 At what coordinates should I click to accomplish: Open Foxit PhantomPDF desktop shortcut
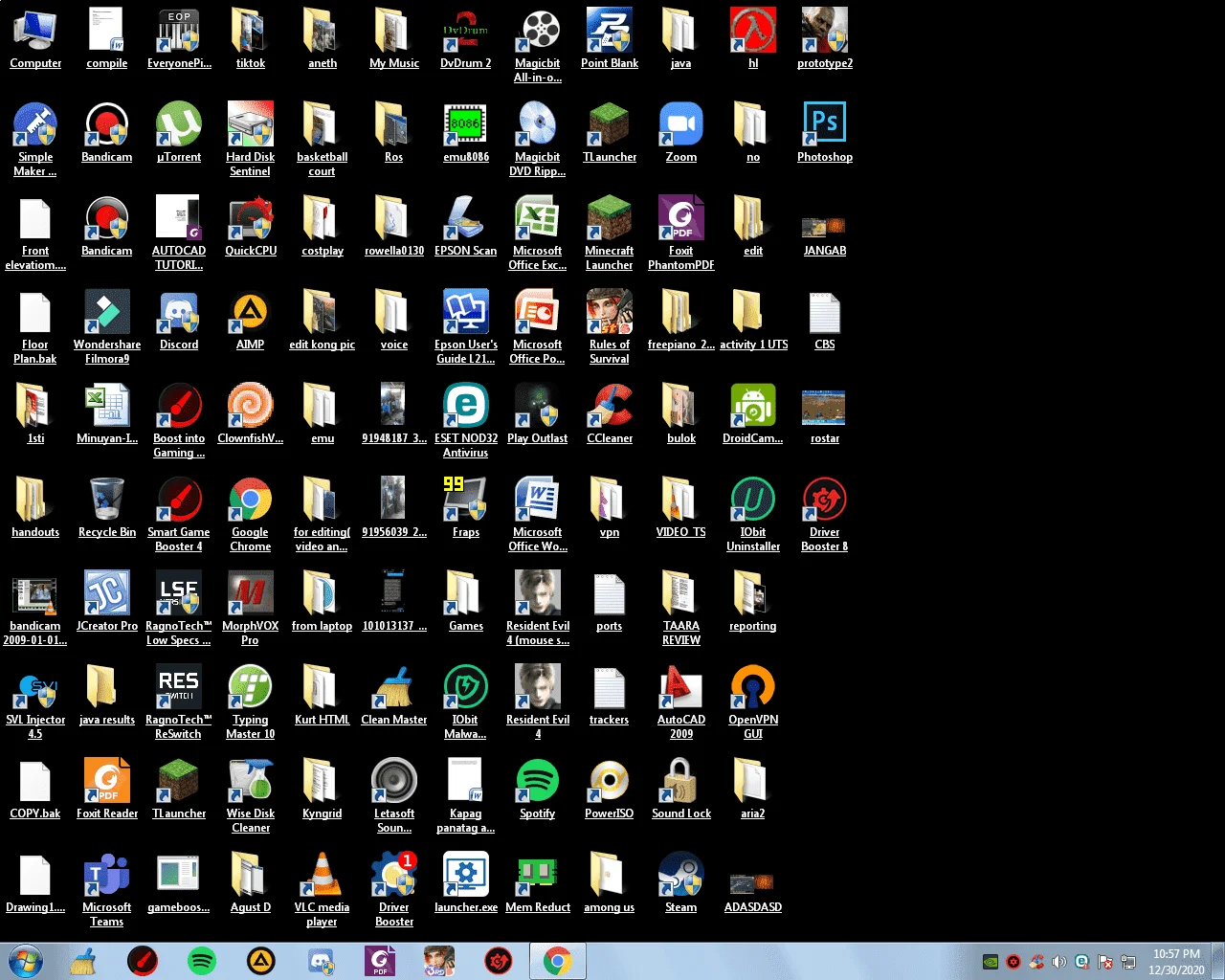point(681,233)
